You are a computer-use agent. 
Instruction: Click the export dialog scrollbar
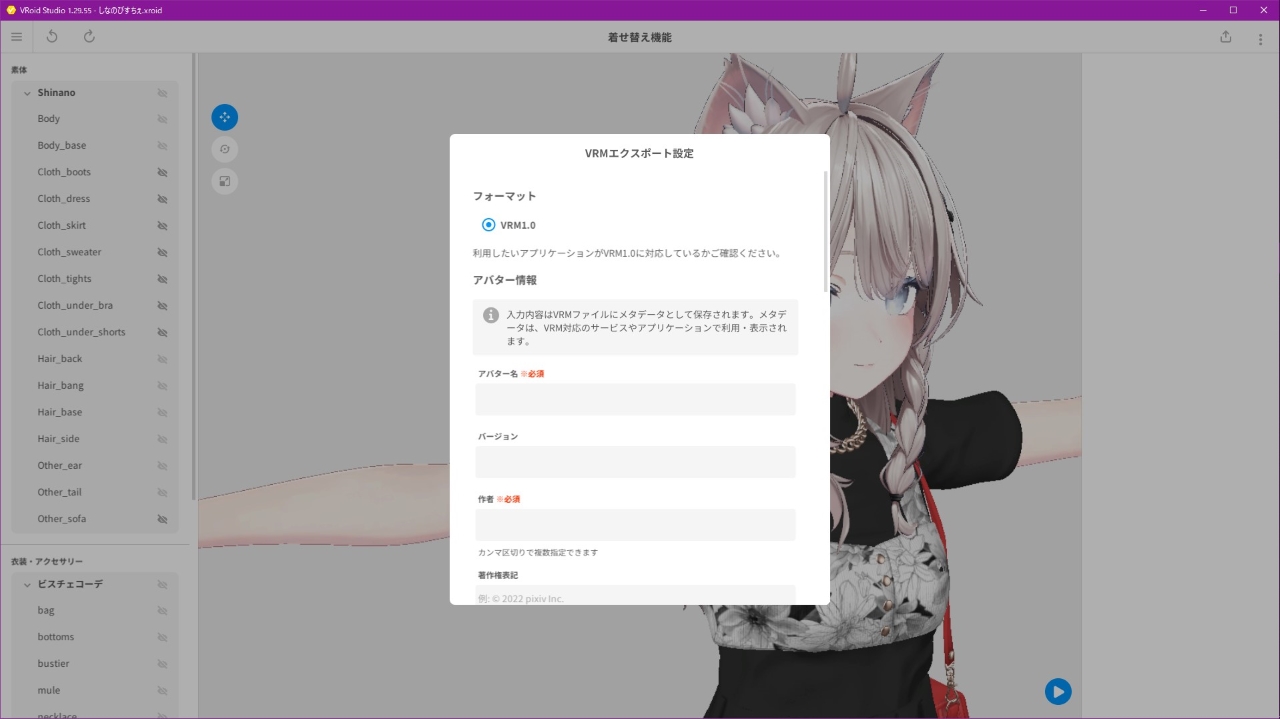(825, 231)
